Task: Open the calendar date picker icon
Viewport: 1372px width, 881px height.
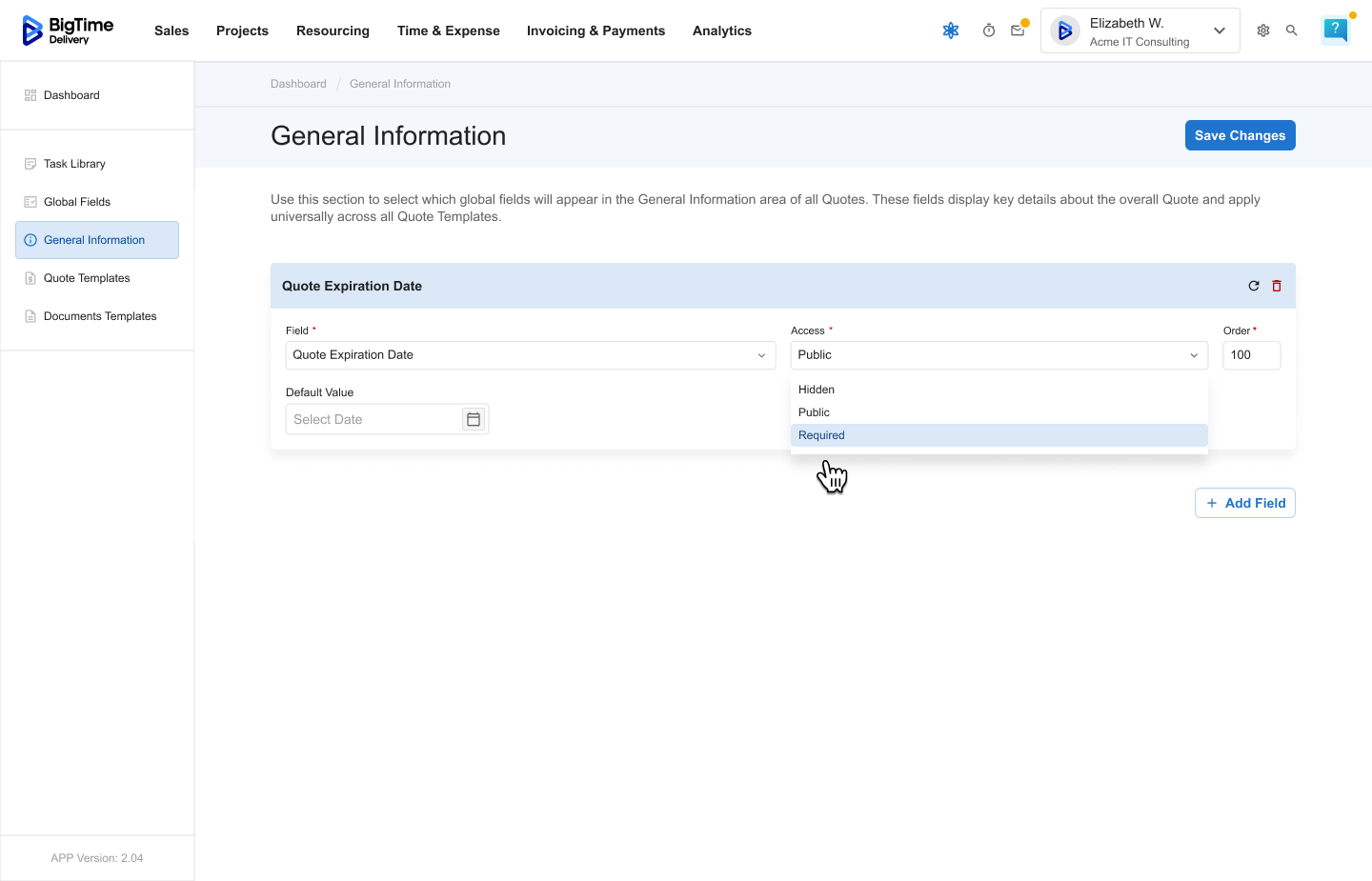Action: tap(474, 419)
